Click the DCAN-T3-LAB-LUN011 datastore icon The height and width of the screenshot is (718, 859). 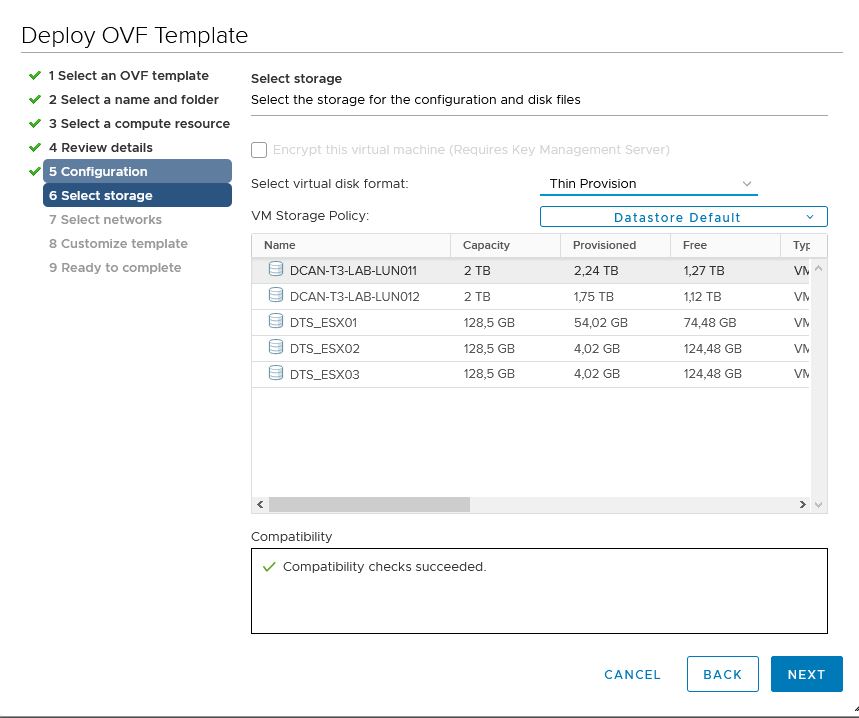(276, 269)
